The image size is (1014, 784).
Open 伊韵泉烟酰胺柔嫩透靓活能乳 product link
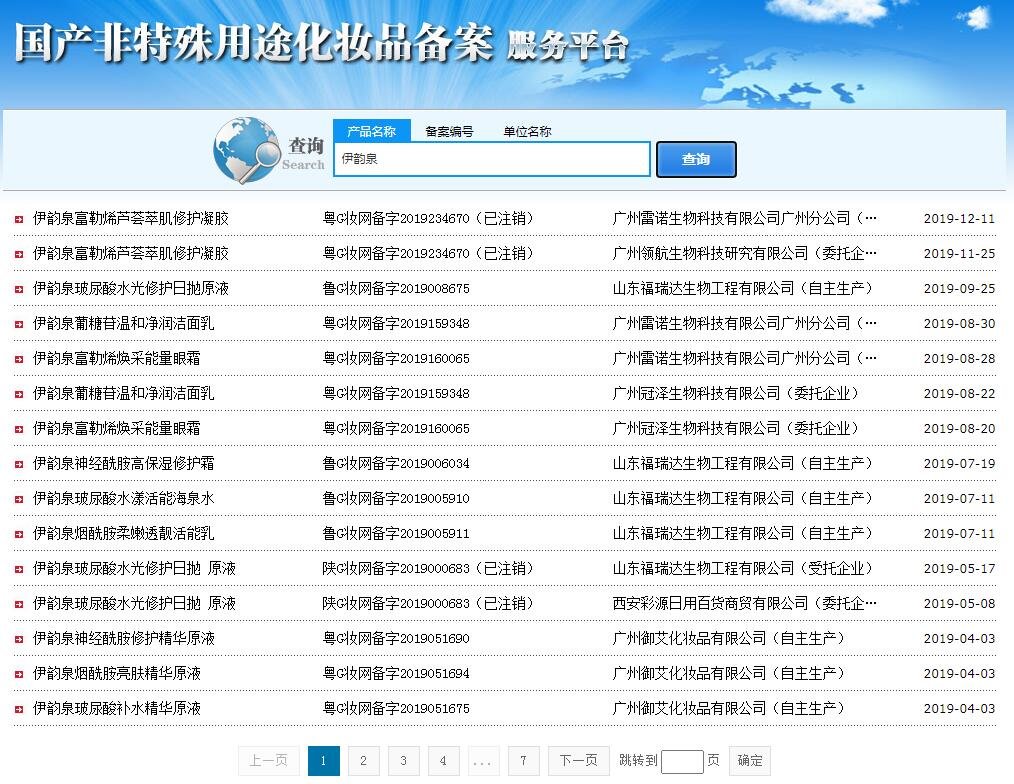pyautogui.click(x=123, y=533)
